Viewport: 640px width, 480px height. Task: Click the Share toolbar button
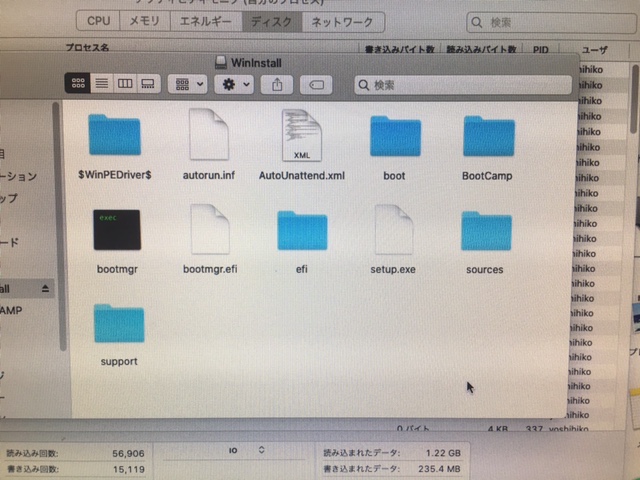pyautogui.click(x=277, y=84)
